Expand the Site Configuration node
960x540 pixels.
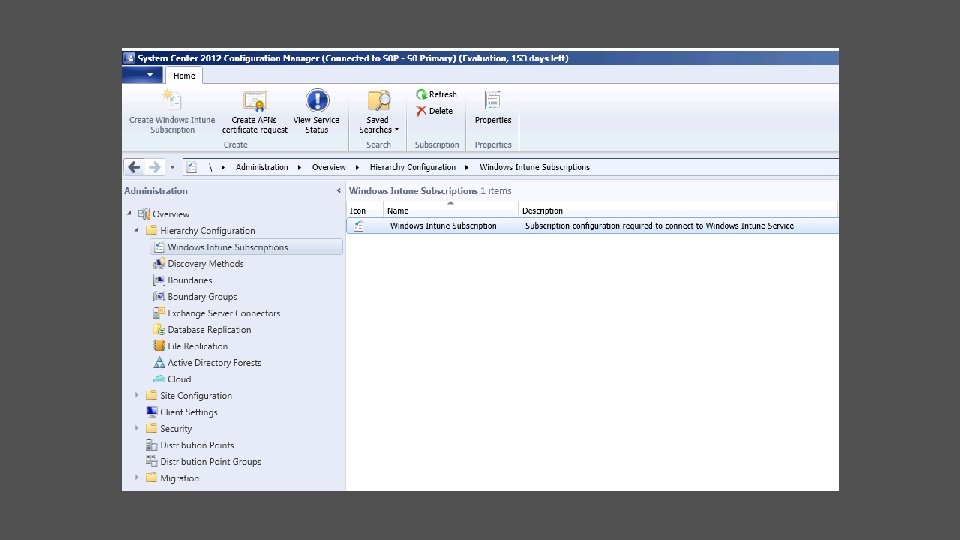pyautogui.click(x=137, y=396)
